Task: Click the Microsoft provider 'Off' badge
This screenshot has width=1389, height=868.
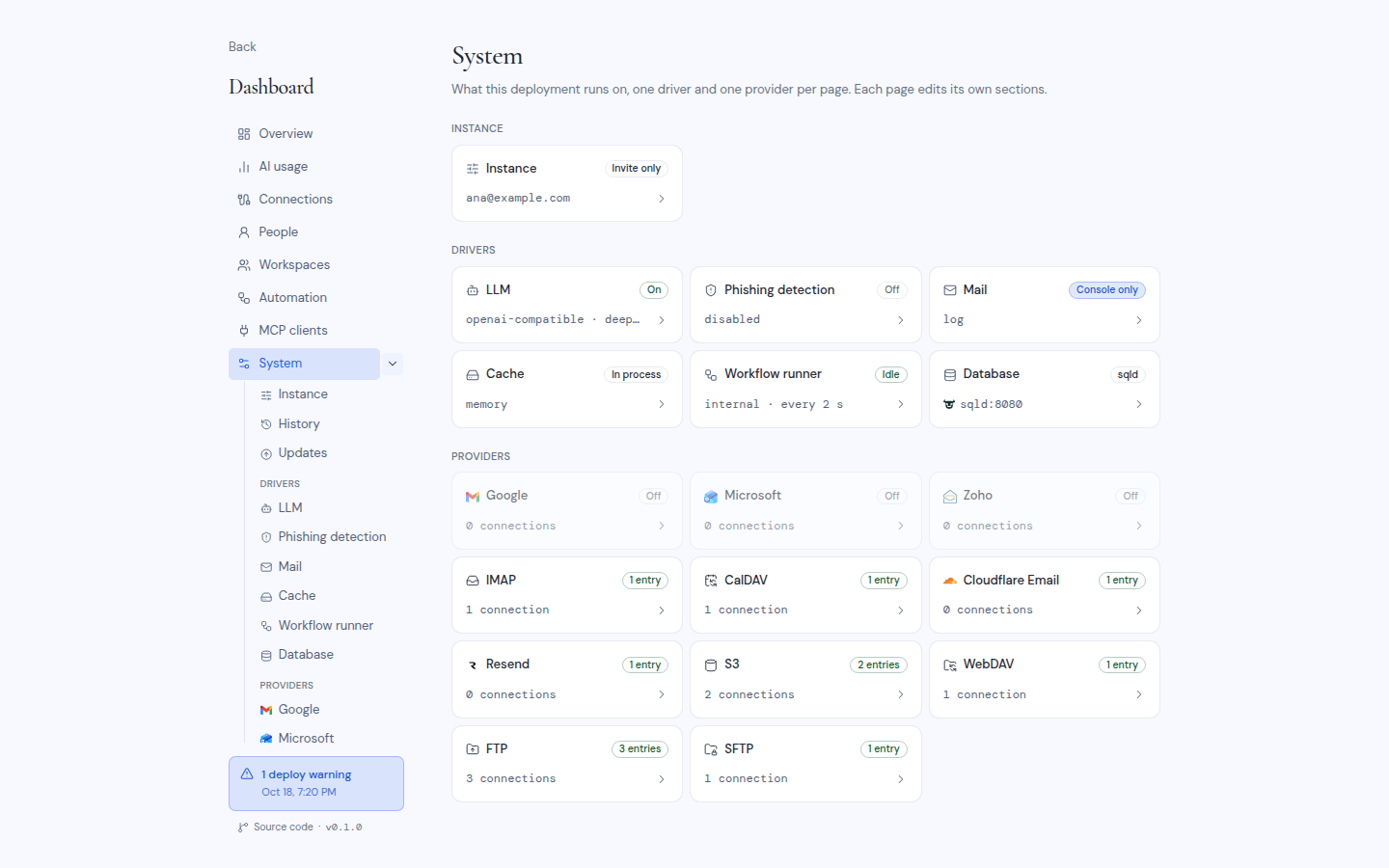Action: point(892,497)
